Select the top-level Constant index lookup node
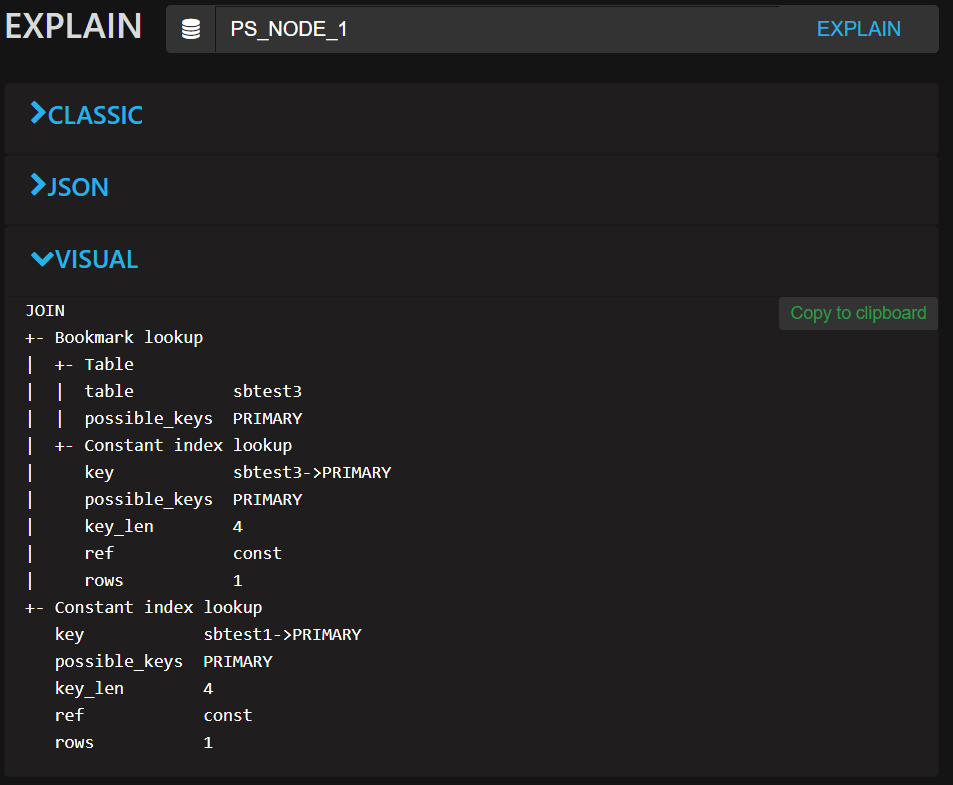Viewport: 953px width, 785px height. point(158,608)
